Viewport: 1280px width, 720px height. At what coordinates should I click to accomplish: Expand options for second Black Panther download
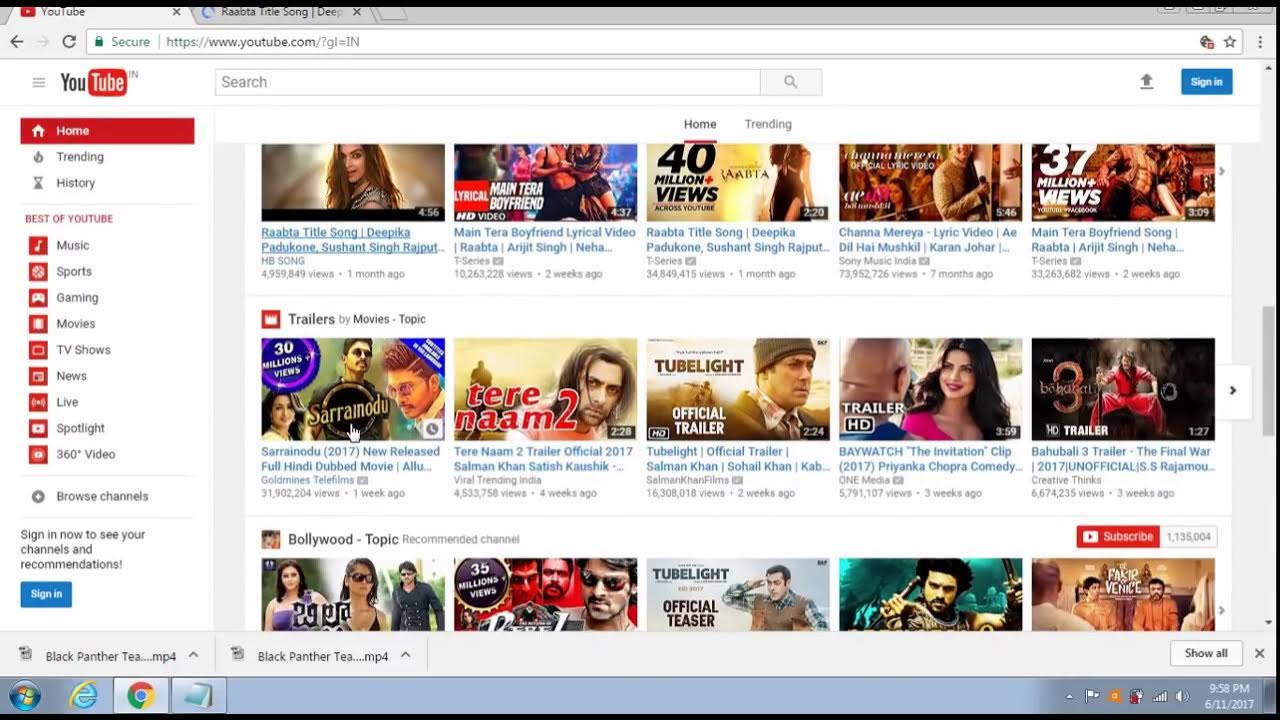(x=406, y=655)
